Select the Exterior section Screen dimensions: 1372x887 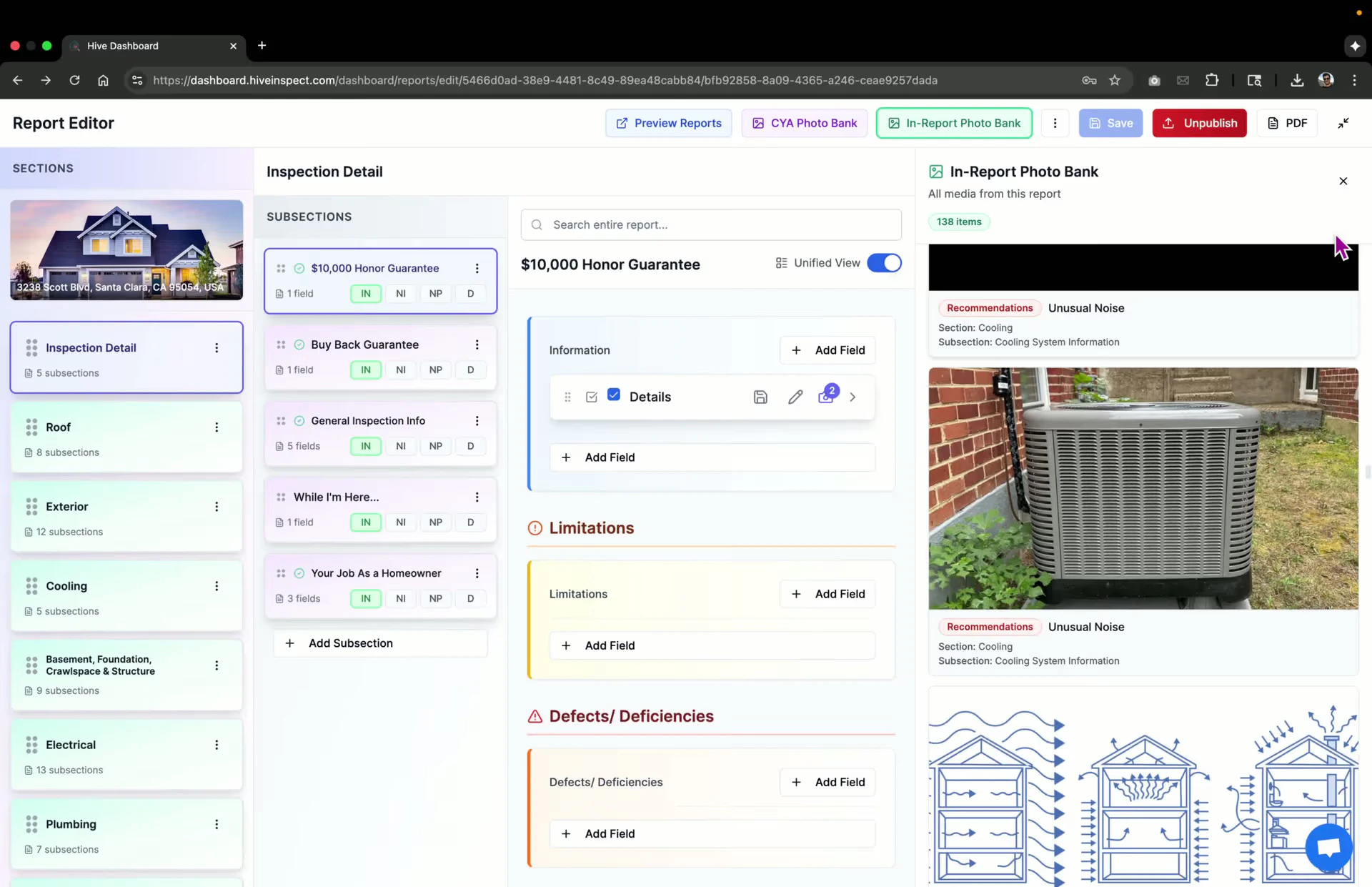tap(126, 516)
